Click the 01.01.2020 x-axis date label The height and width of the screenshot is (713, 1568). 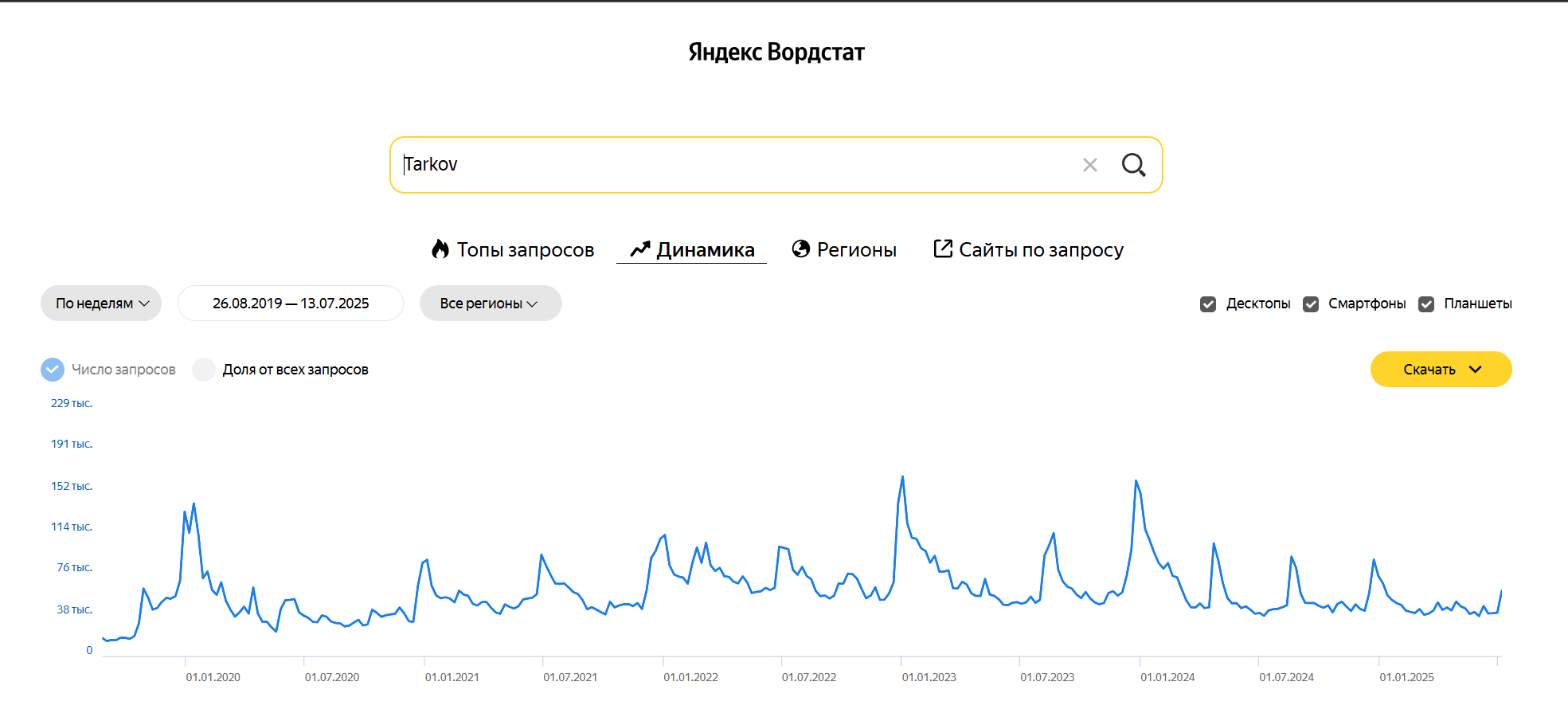pos(213,677)
